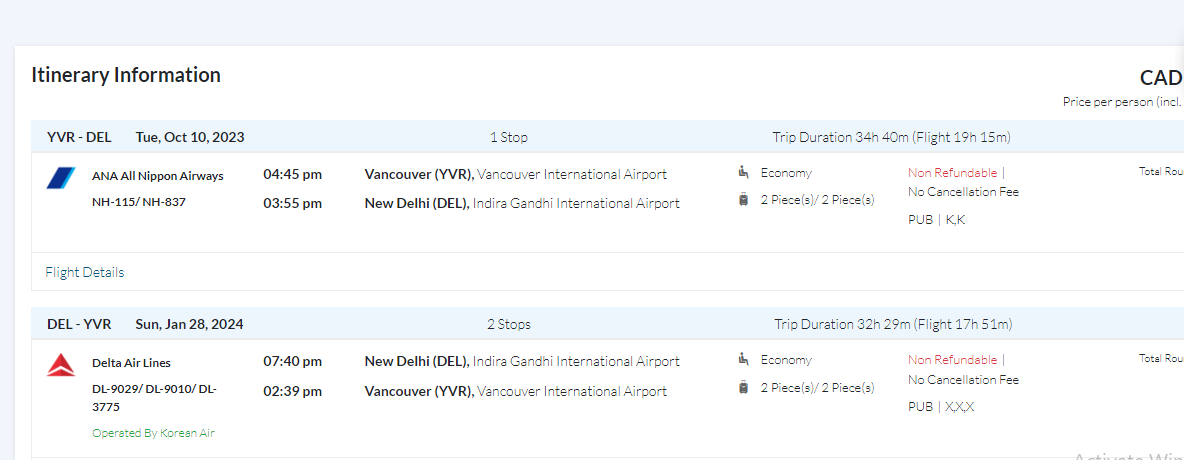
Task: Click the Trip Duration 34h 40m text
Action: (891, 137)
